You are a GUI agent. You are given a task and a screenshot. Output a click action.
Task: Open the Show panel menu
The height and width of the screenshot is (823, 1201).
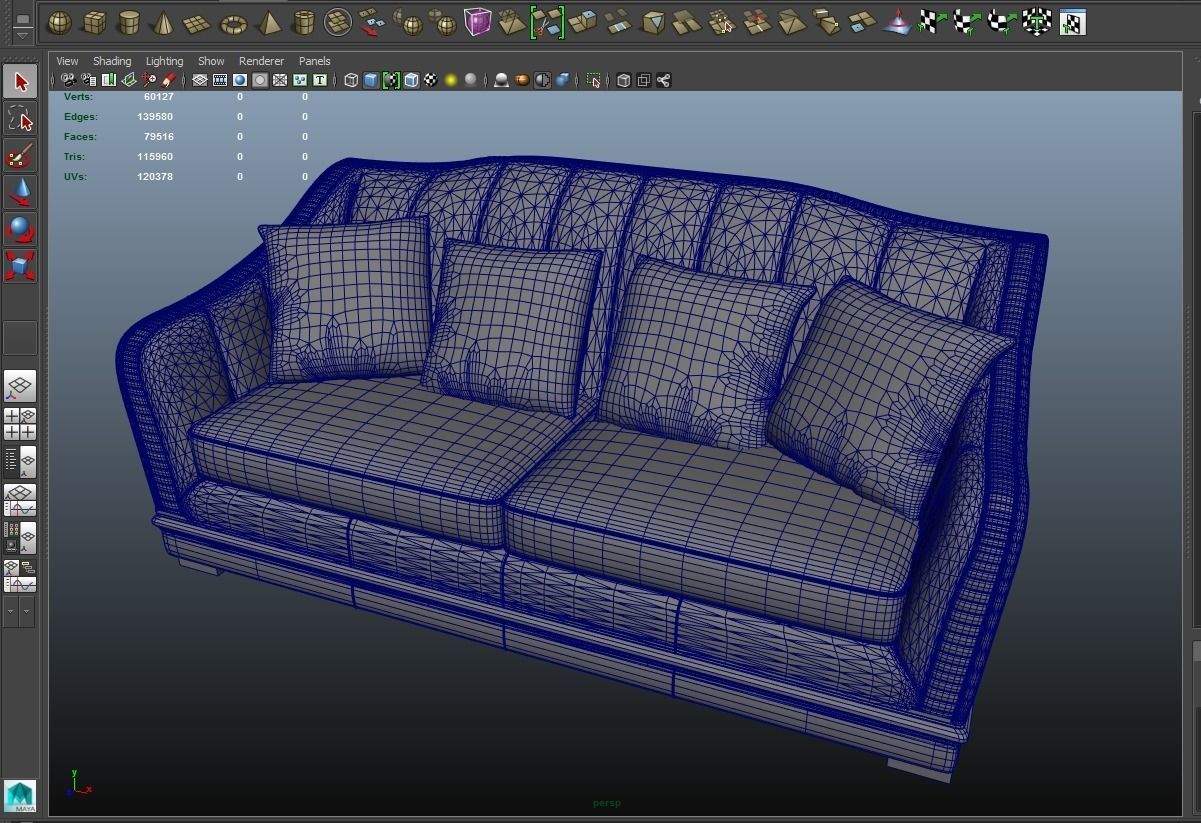pyautogui.click(x=211, y=61)
